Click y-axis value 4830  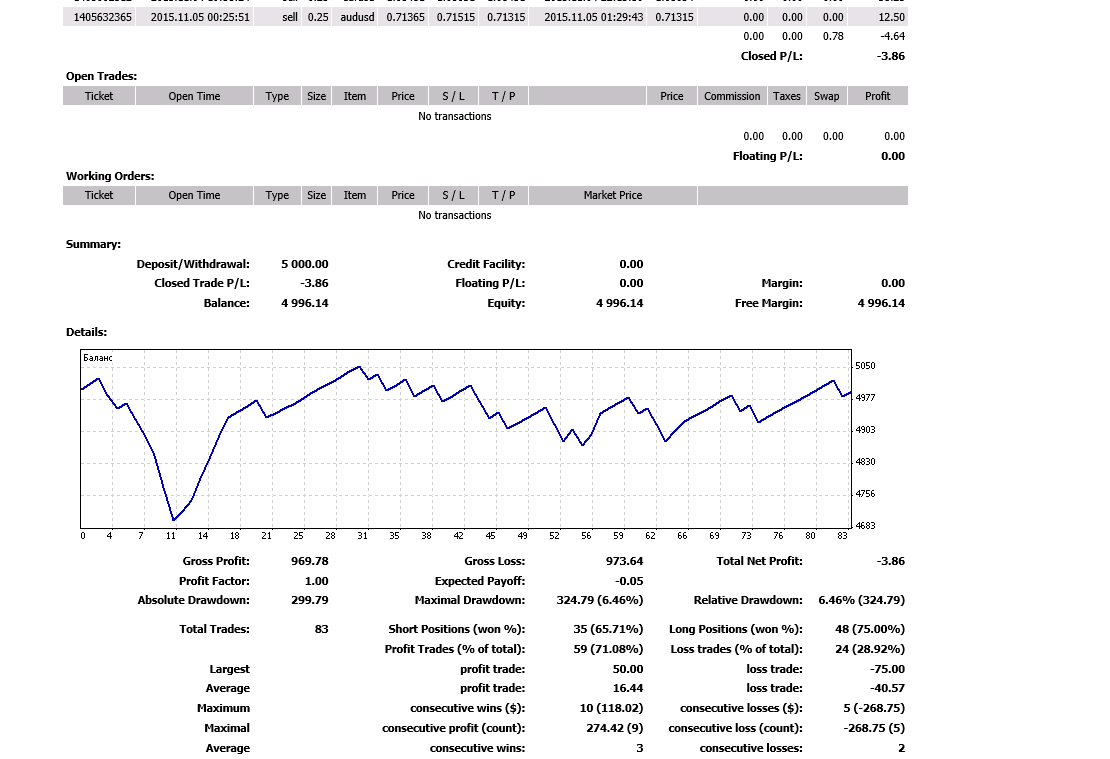(865, 462)
